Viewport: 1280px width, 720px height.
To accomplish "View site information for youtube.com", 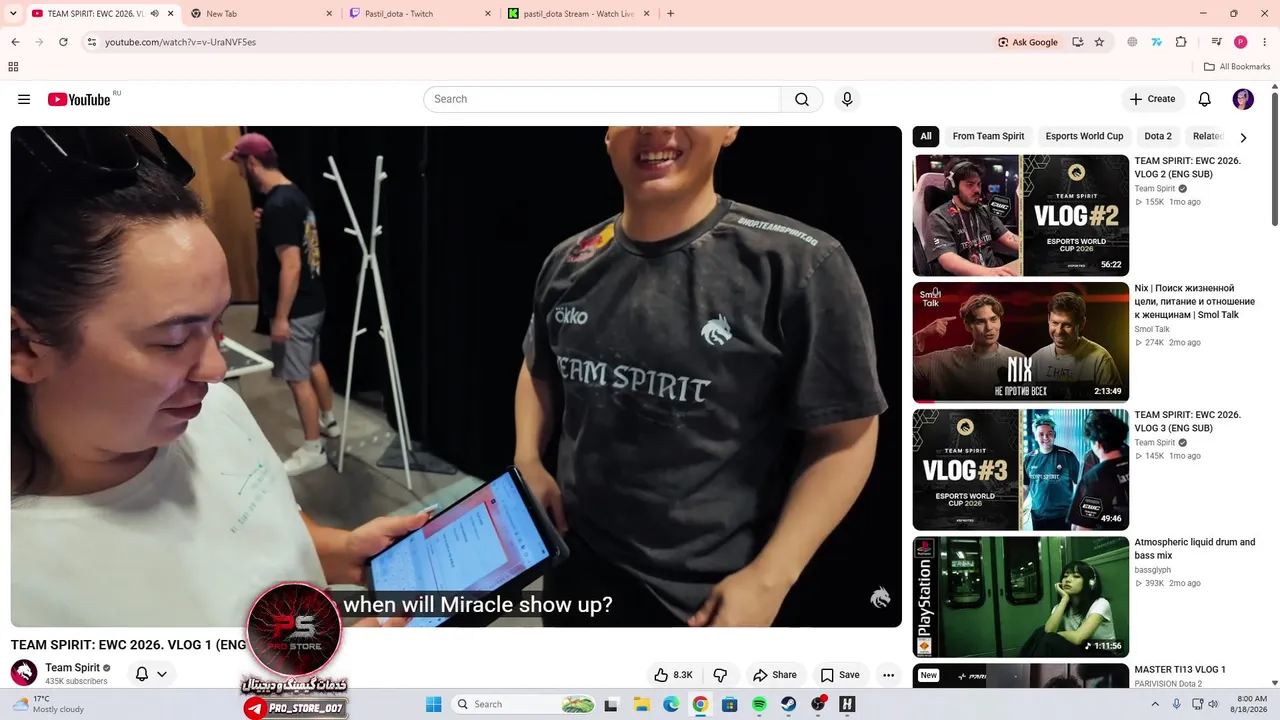I will tap(91, 42).
